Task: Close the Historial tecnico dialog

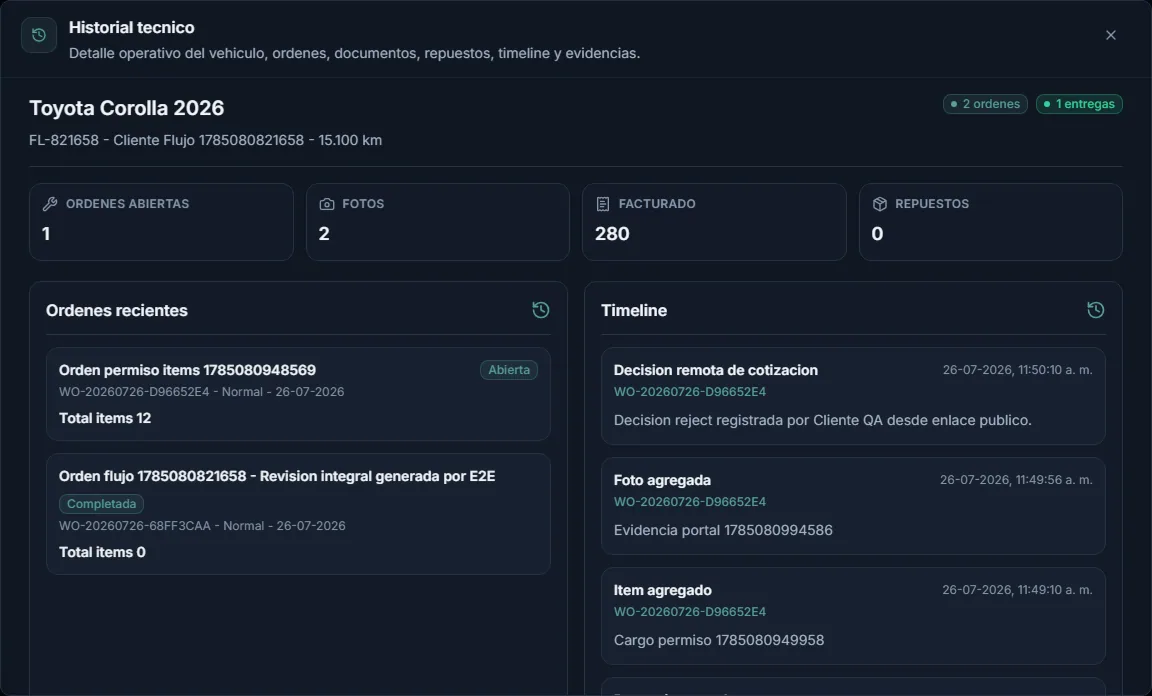Action: tap(1110, 35)
